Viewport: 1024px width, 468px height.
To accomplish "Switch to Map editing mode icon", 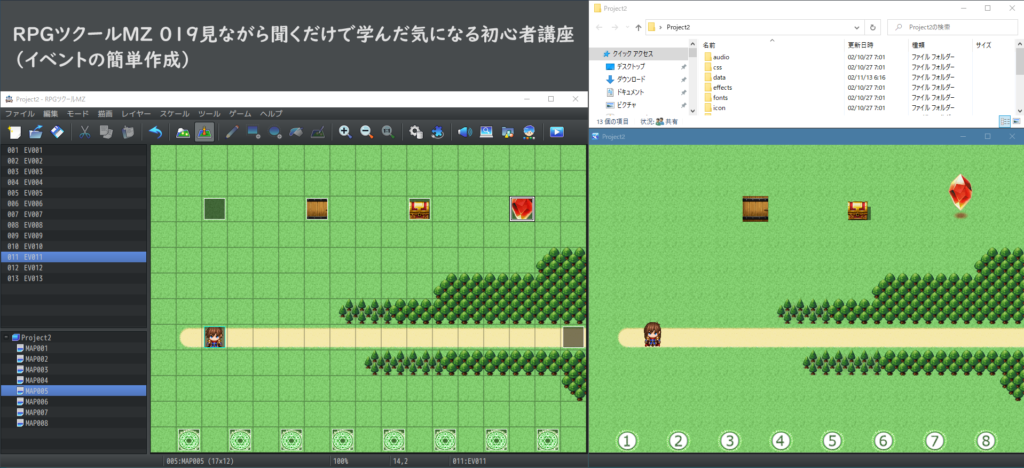I will pos(182,132).
